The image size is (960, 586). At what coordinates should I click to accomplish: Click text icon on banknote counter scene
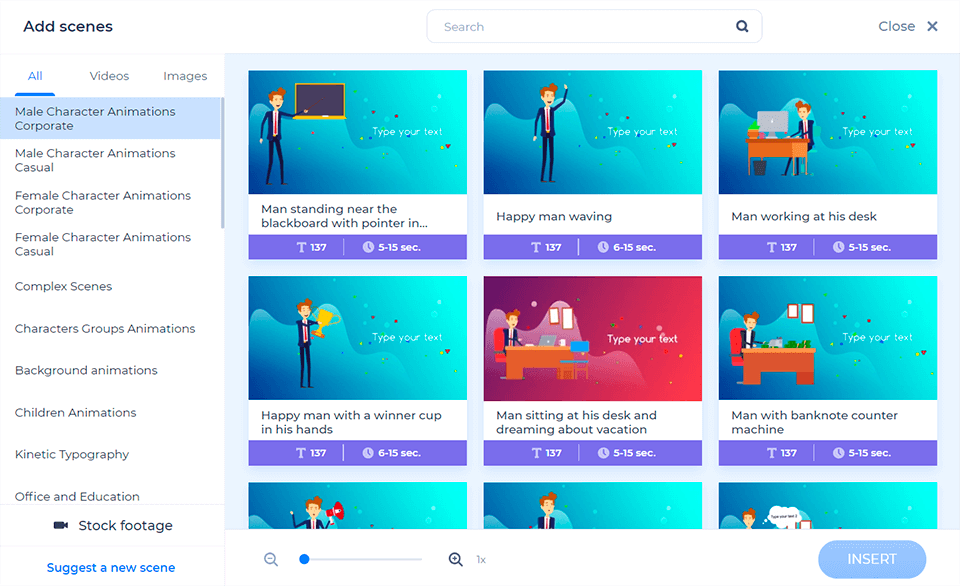click(769, 453)
